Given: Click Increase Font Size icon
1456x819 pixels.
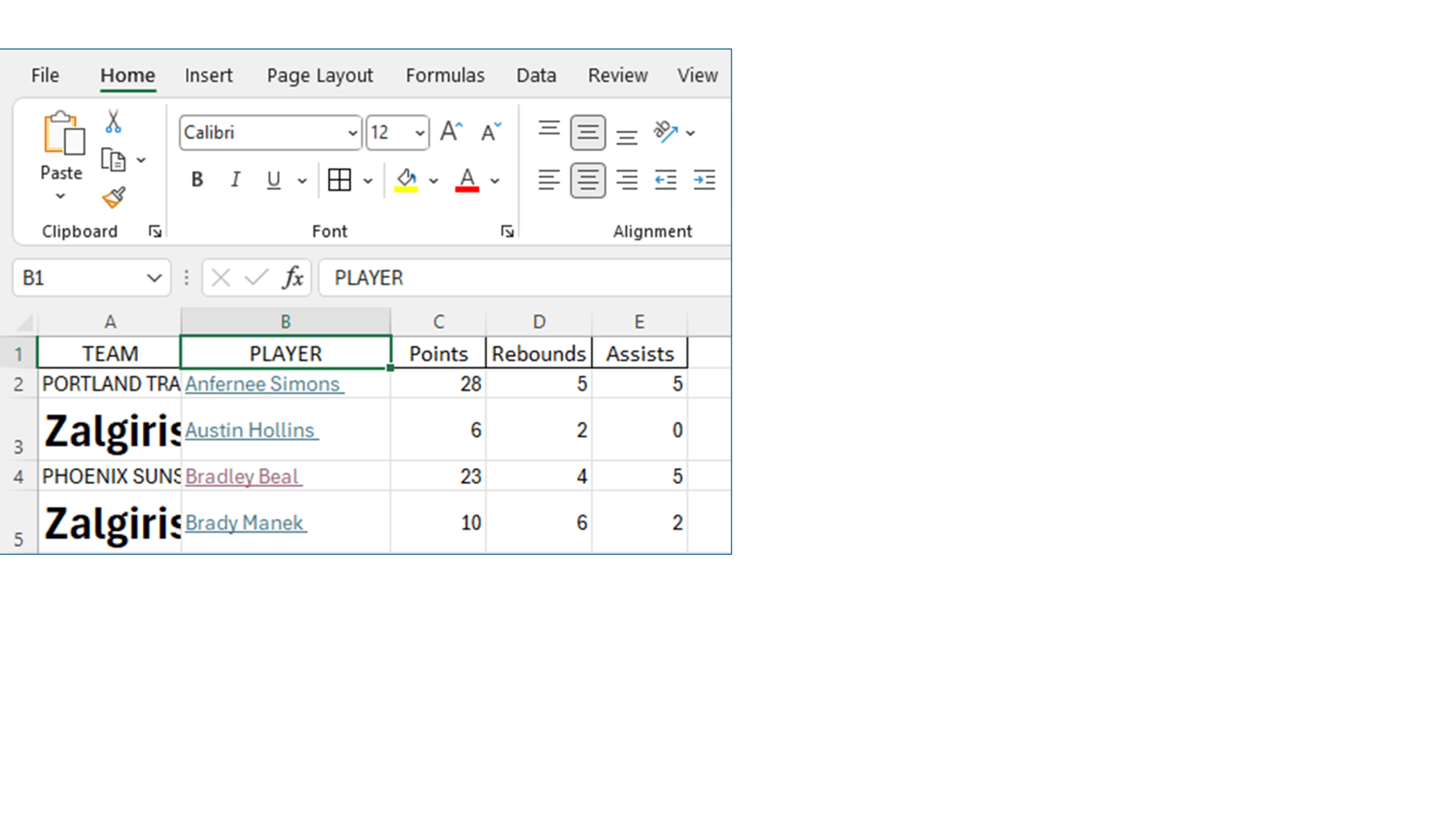Looking at the screenshot, I should click(x=451, y=132).
